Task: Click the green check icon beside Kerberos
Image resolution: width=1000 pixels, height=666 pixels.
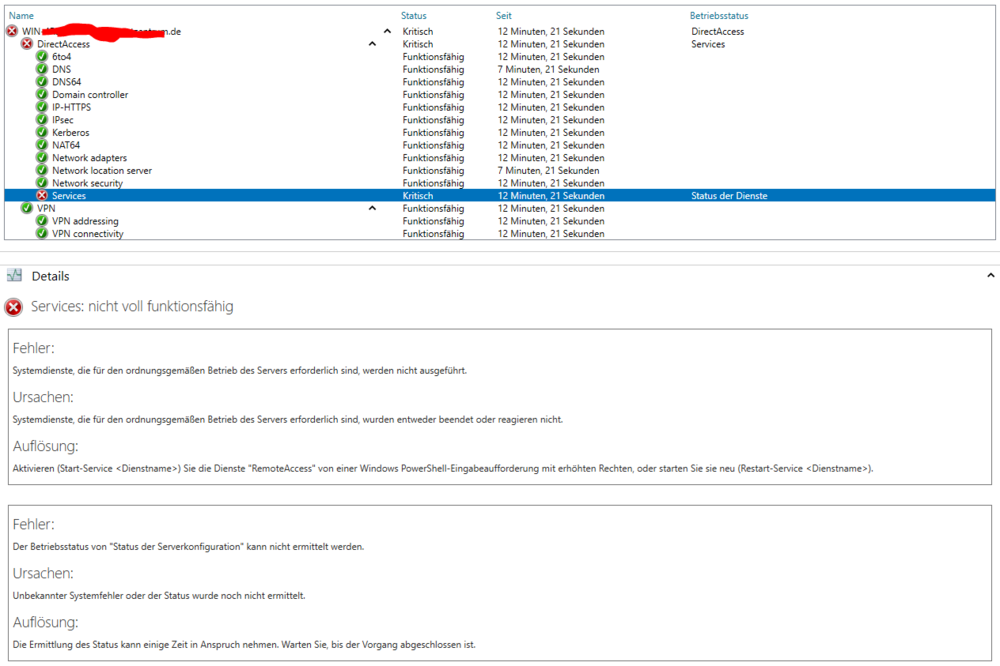Action: coord(42,132)
